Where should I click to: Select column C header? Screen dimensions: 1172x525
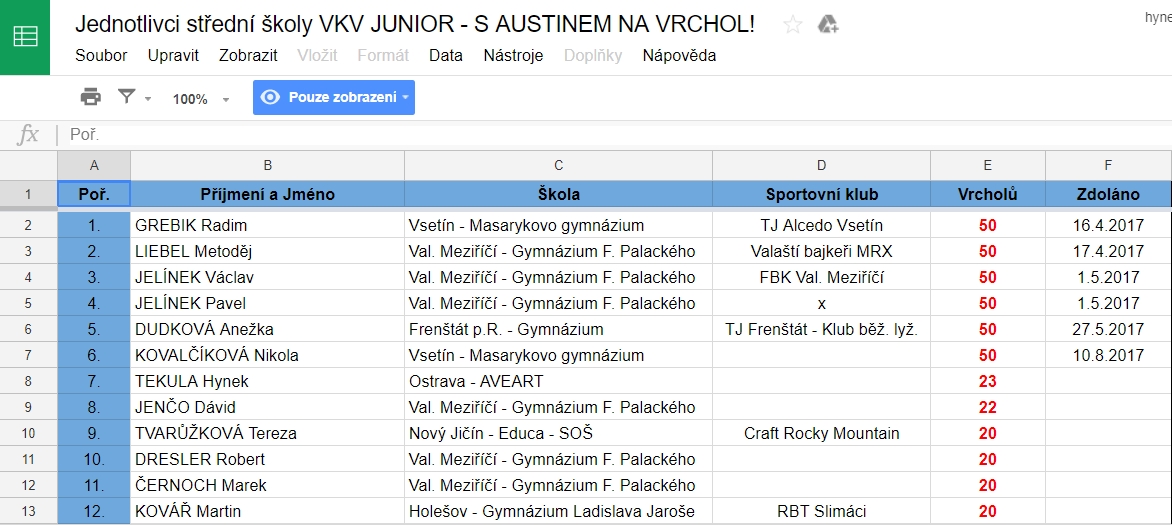[558, 165]
